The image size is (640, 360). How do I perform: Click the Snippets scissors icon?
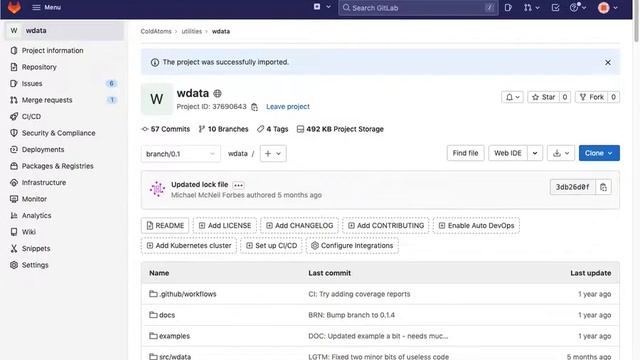pyautogui.click(x=14, y=249)
